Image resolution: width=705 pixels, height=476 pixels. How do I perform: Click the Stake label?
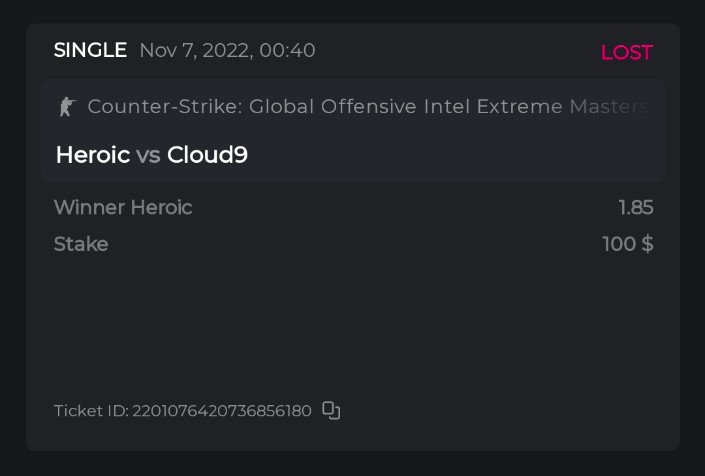tap(80, 244)
